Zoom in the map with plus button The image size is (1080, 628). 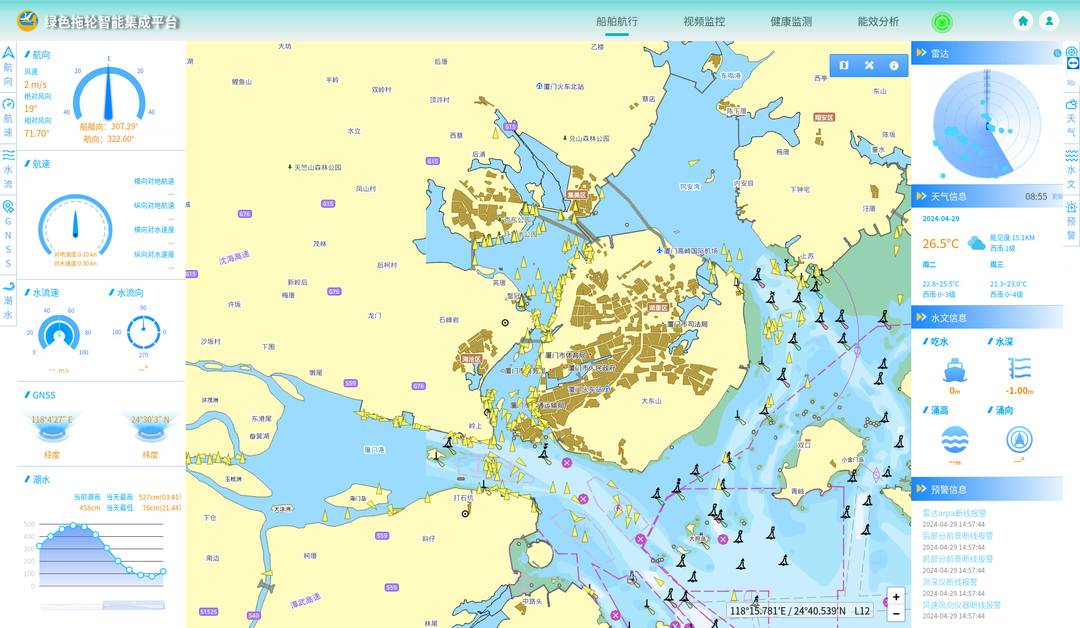coord(896,597)
